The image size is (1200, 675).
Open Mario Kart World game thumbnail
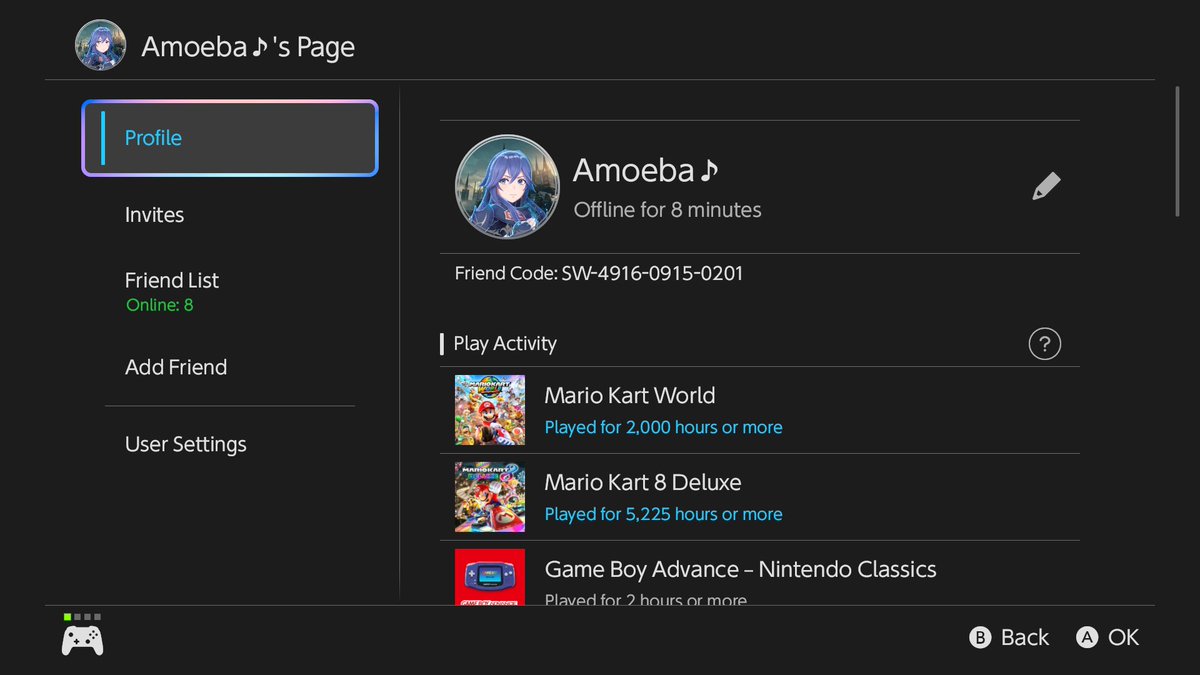pos(490,410)
